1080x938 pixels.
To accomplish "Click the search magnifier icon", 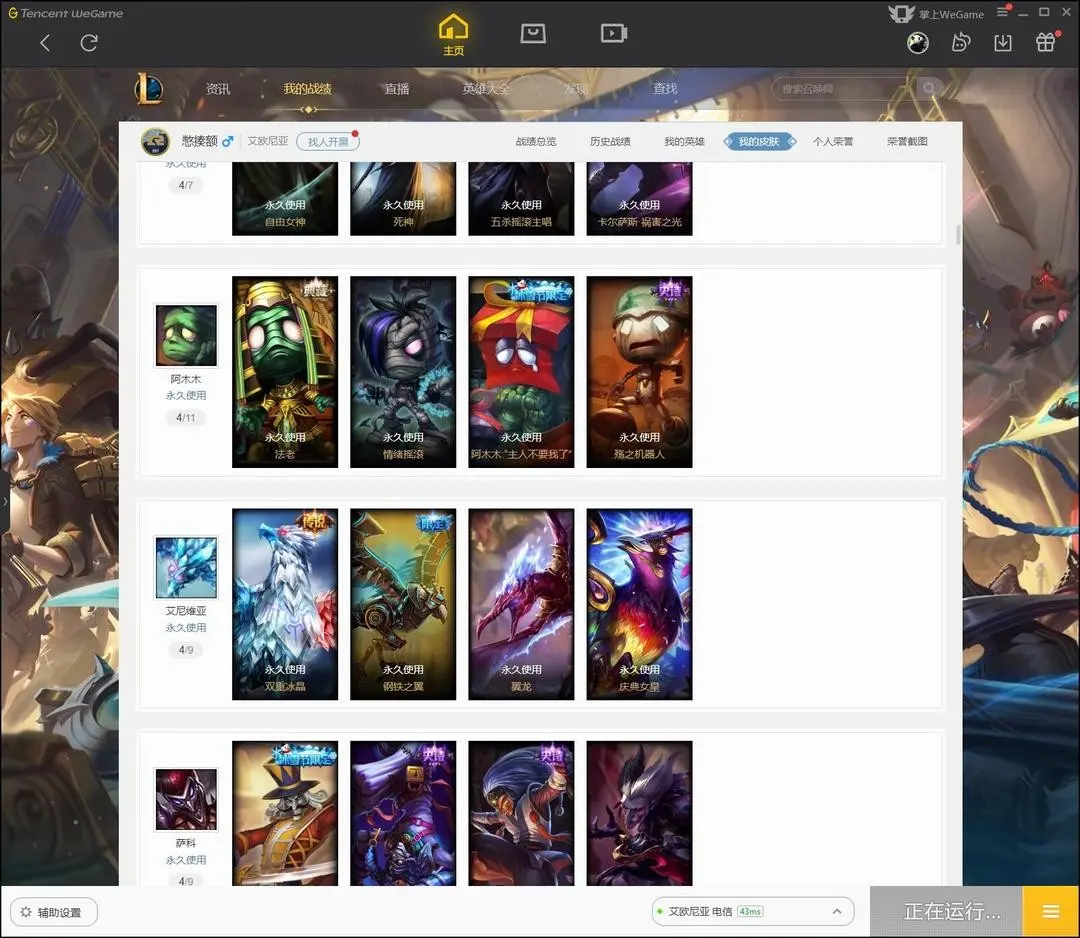I will [x=929, y=88].
